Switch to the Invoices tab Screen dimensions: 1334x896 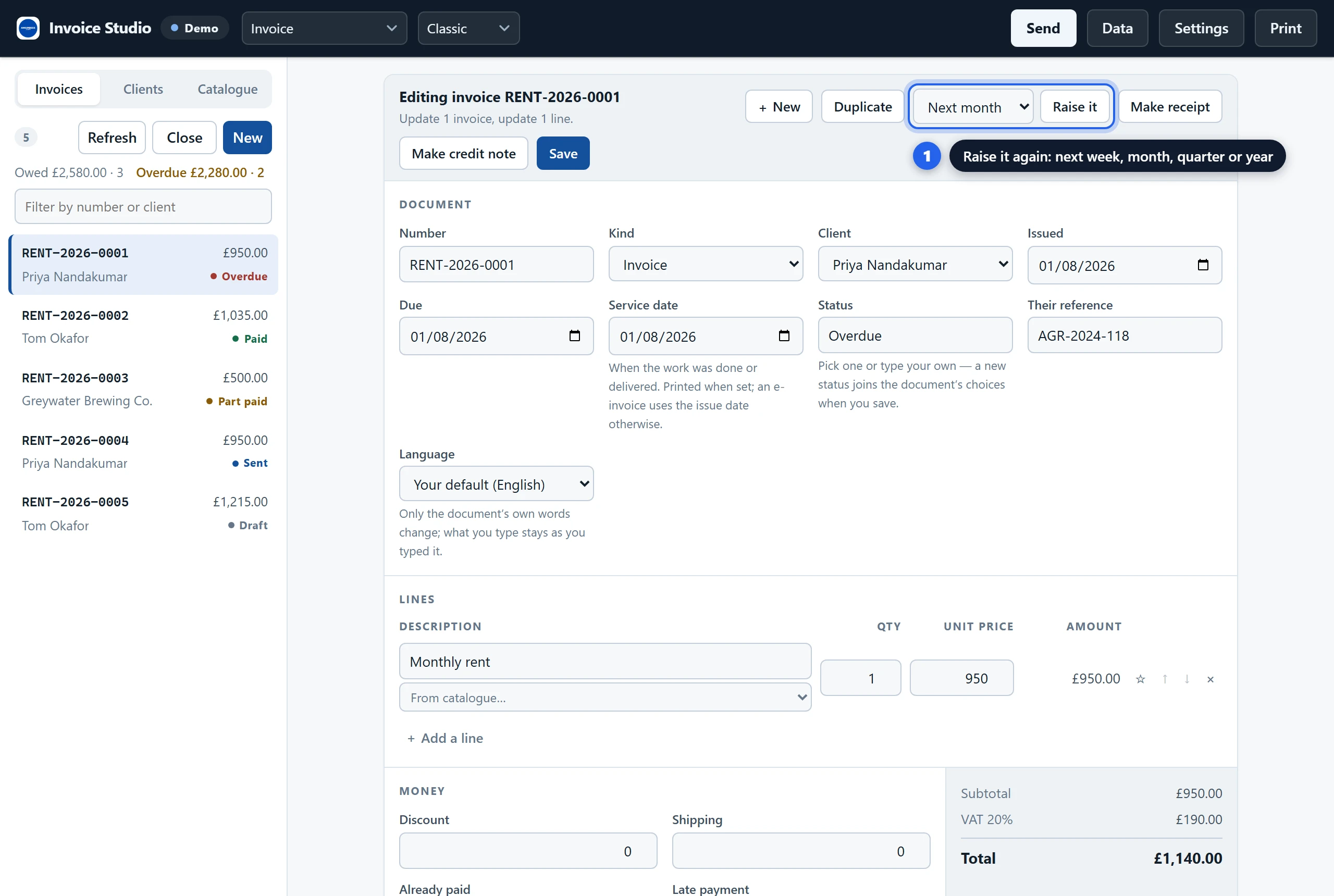(x=59, y=89)
